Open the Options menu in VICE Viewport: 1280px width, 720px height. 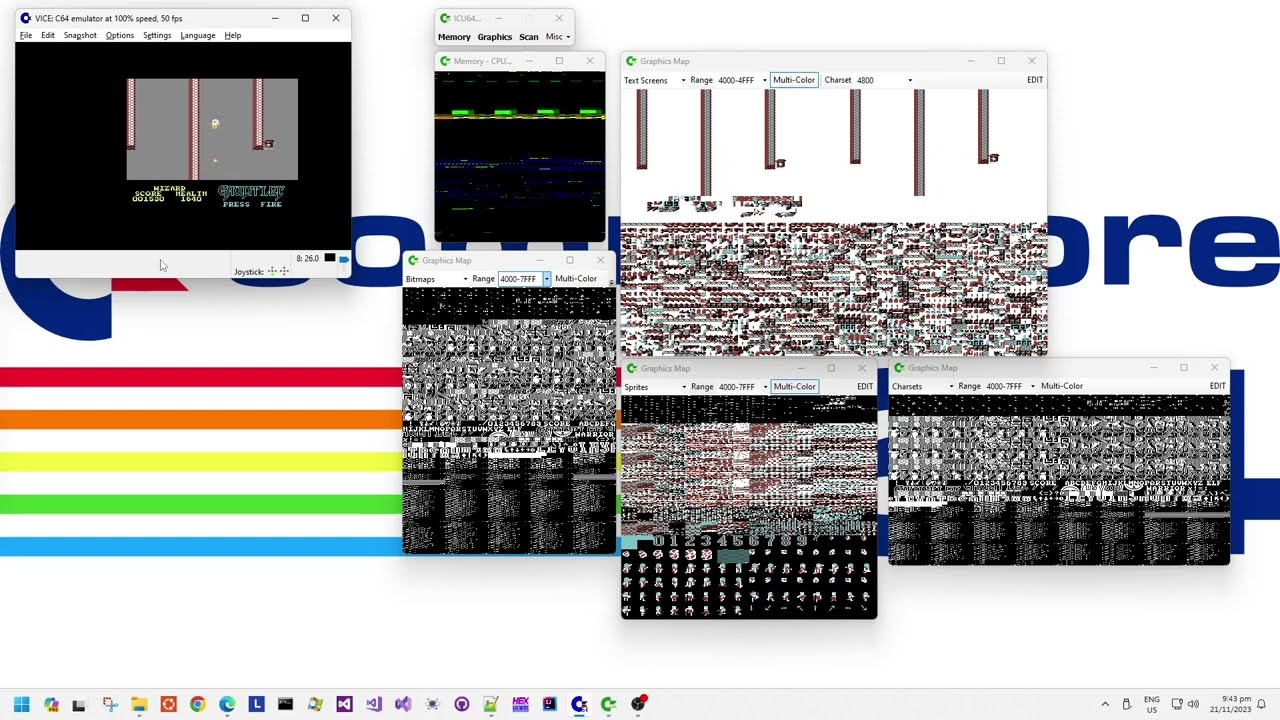click(x=120, y=35)
